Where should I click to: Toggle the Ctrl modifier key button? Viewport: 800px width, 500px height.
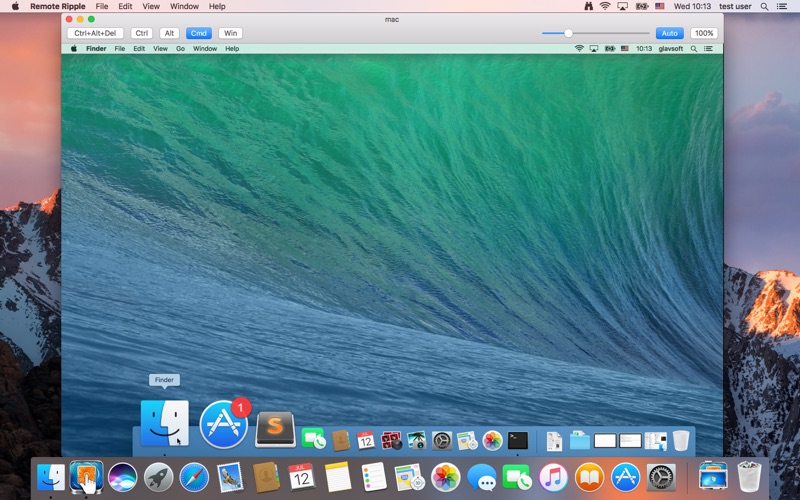[141, 33]
